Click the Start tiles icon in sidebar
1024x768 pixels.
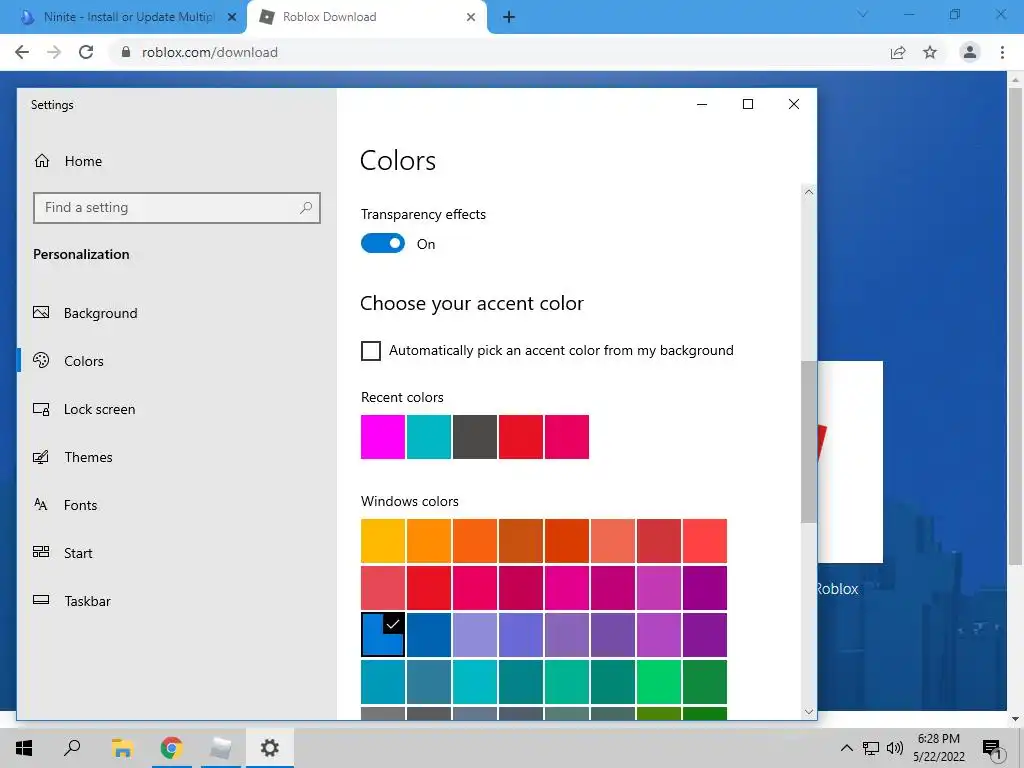point(41,552)
